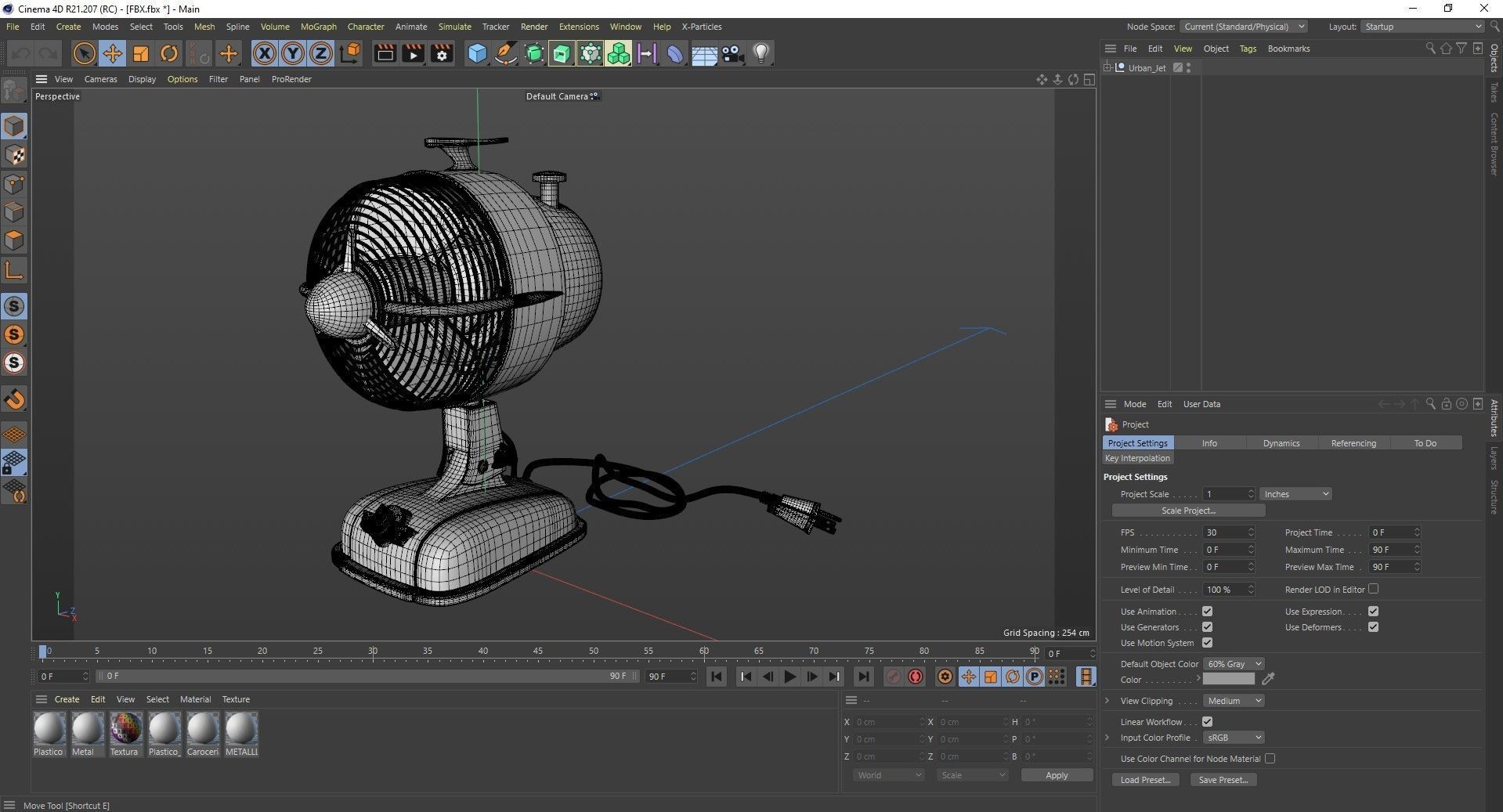The height and width of the screenshot is (812, 1503).
Task: Toggle Linear Workflow checkbox
Action: (1207, 722)
